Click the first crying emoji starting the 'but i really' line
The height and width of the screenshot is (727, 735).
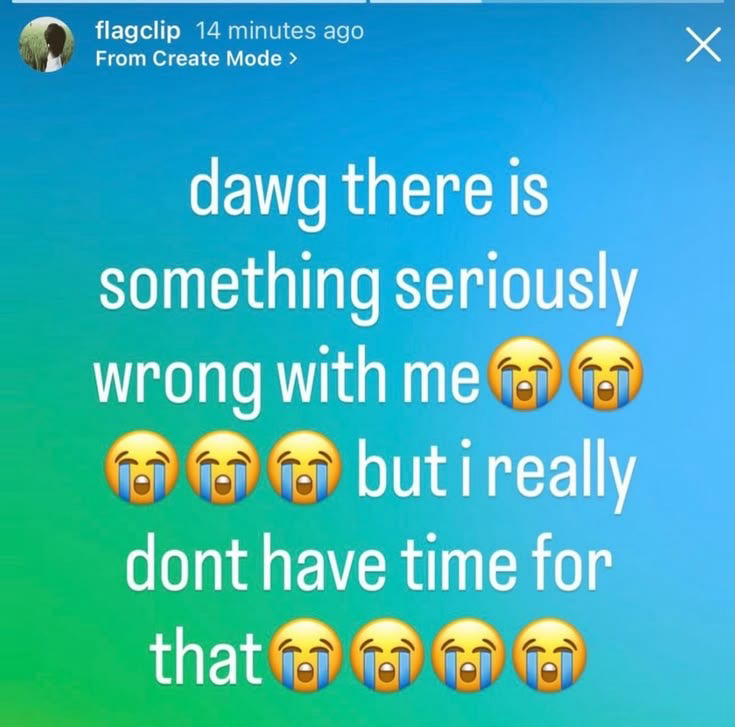[141, 467]
